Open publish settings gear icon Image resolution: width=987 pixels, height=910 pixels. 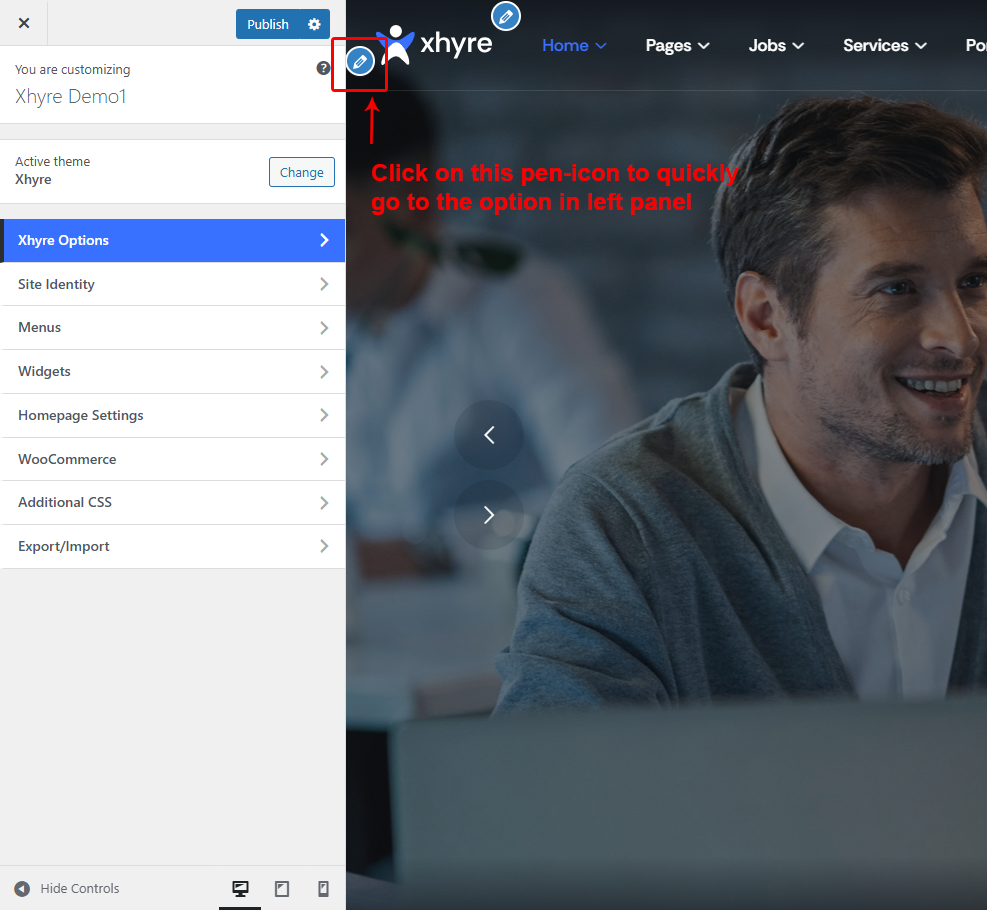[315, 24]
